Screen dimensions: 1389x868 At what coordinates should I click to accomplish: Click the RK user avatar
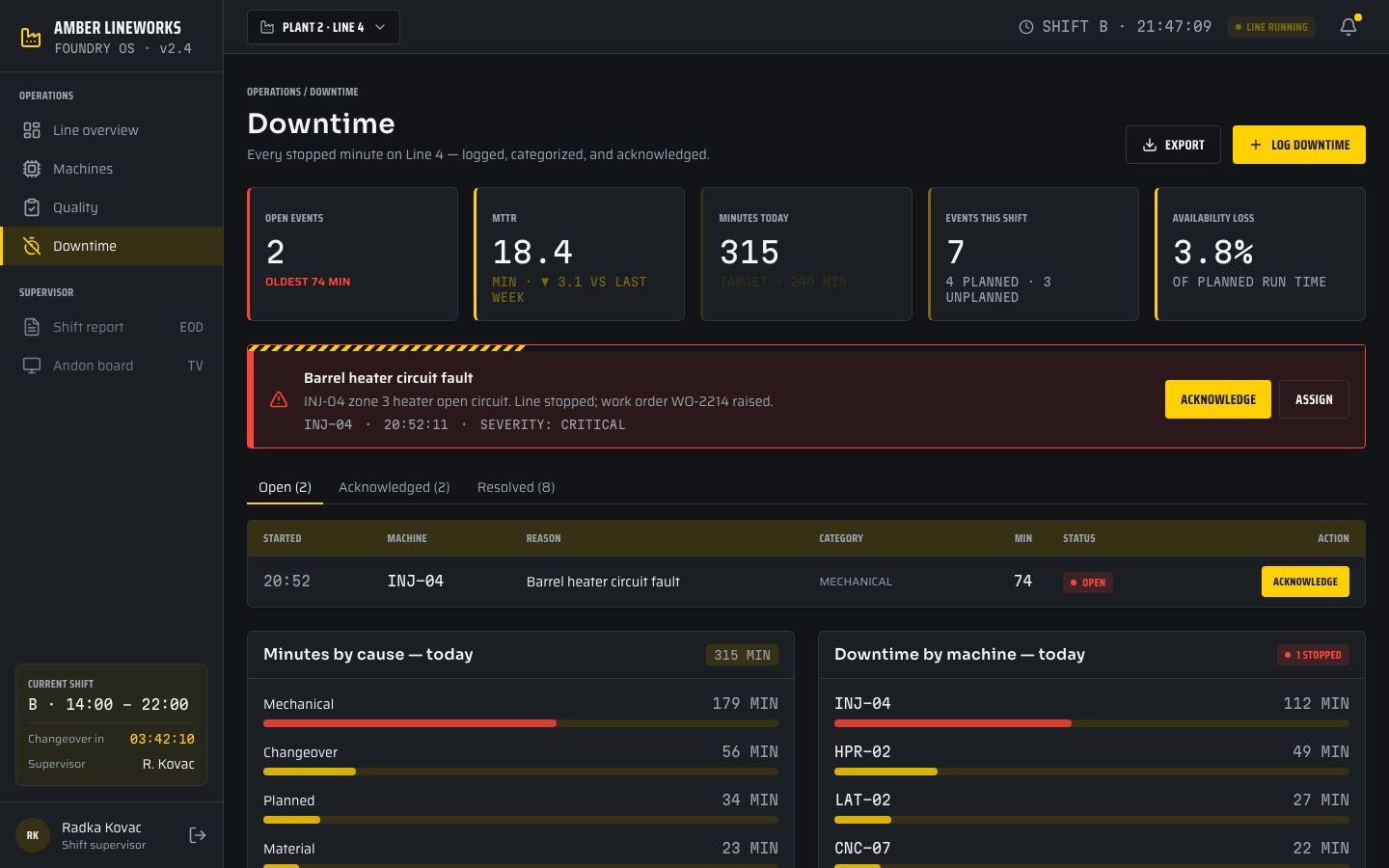tap(33, 835)
